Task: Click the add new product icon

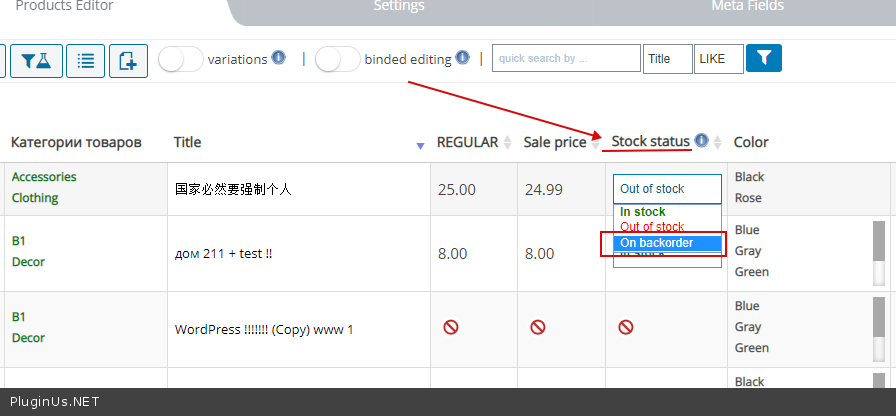Action: click(129, 60)
